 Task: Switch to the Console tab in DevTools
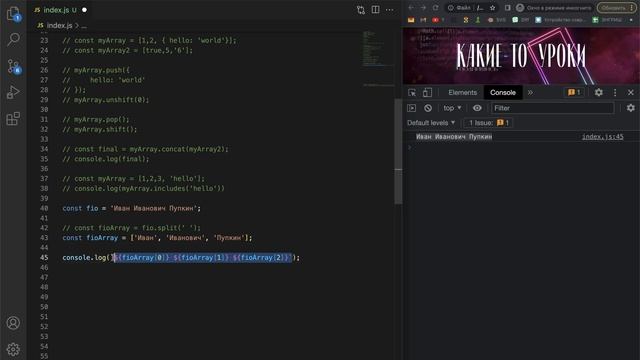click(503, 93)
